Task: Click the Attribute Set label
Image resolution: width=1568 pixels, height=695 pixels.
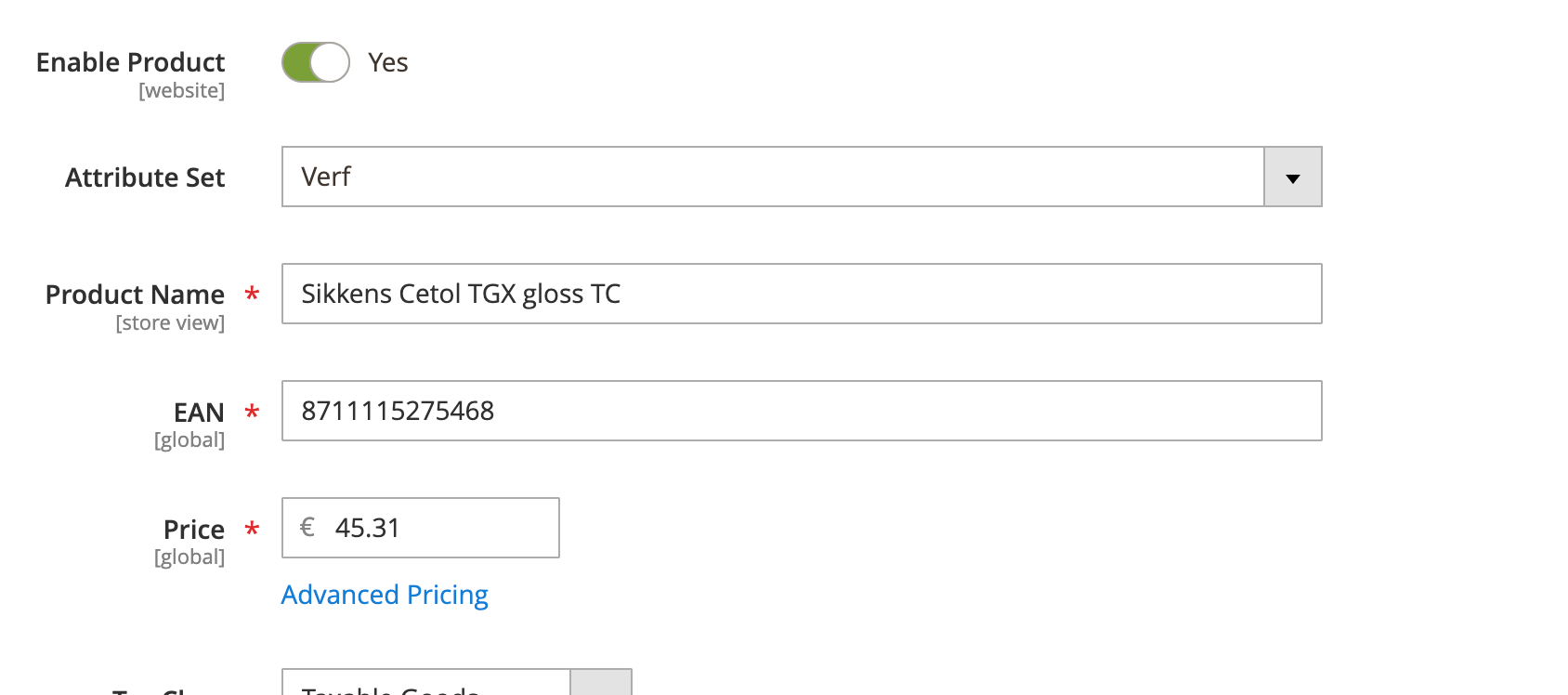Action: click(x=145, y=177)
